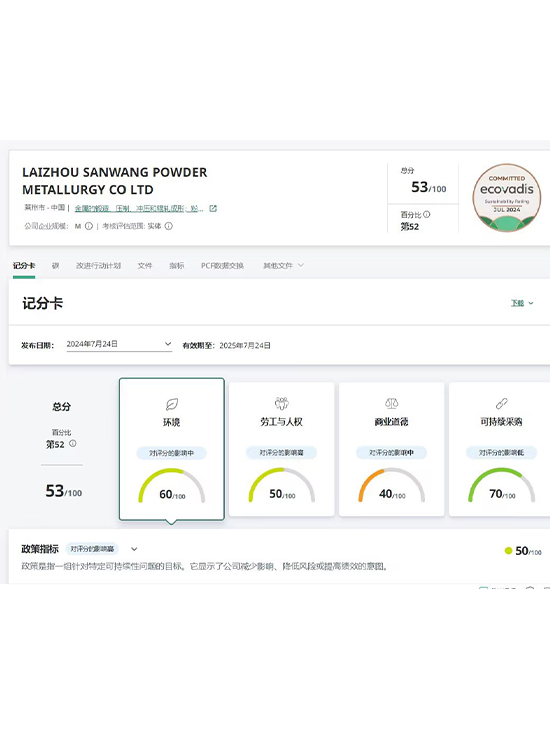Click the underlined industry category link
The image size is (550, 729).
[139, 209]
